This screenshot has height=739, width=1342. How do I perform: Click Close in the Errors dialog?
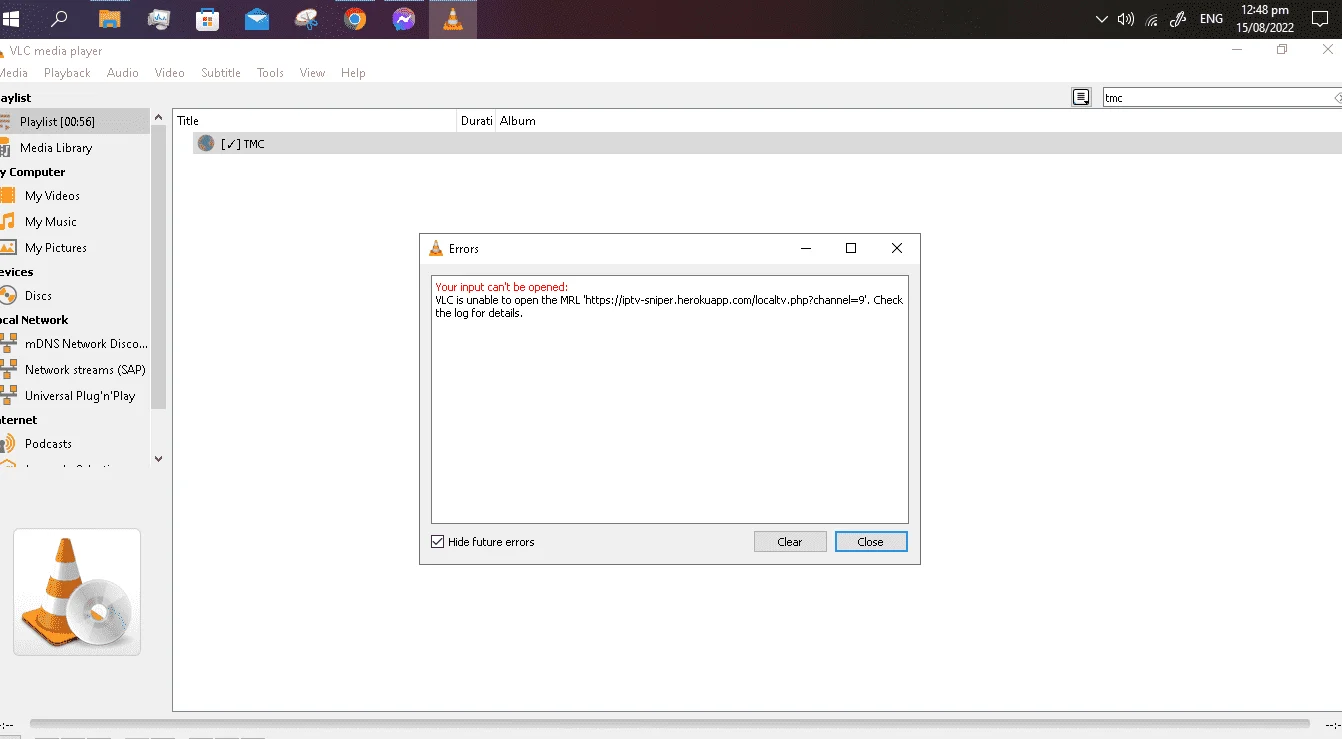[x=871, y=542]
